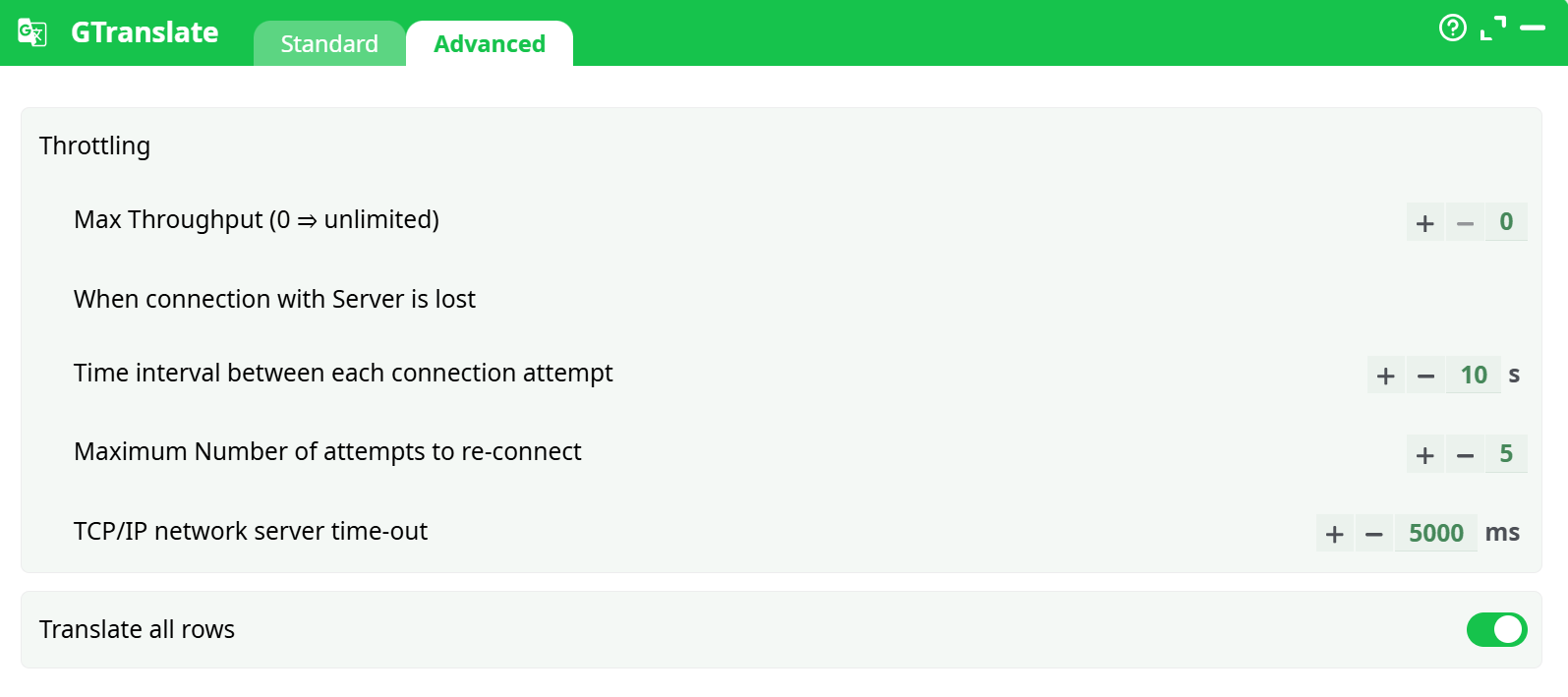1568x697 pixels.
Task: Open the help question mark icon
Action: pos(1452,28)
